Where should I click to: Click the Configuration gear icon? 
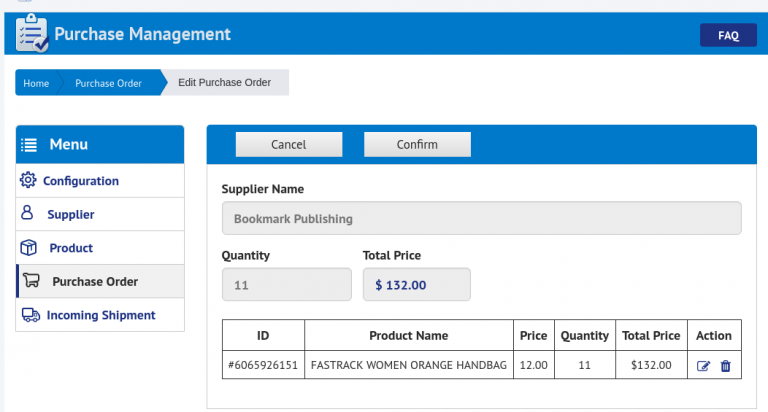28,180
